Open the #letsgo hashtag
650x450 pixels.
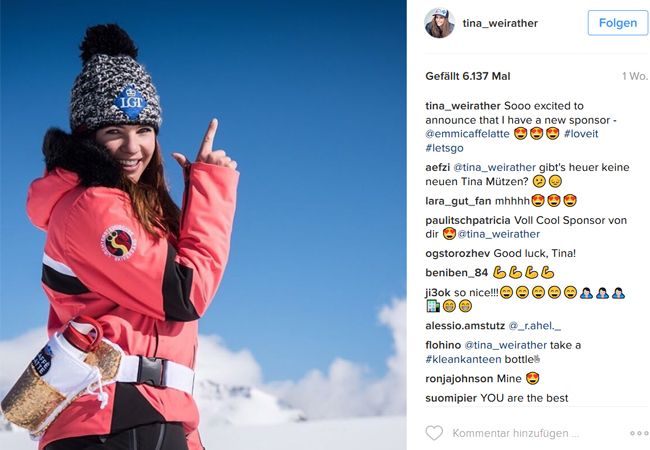coord(444,148)
